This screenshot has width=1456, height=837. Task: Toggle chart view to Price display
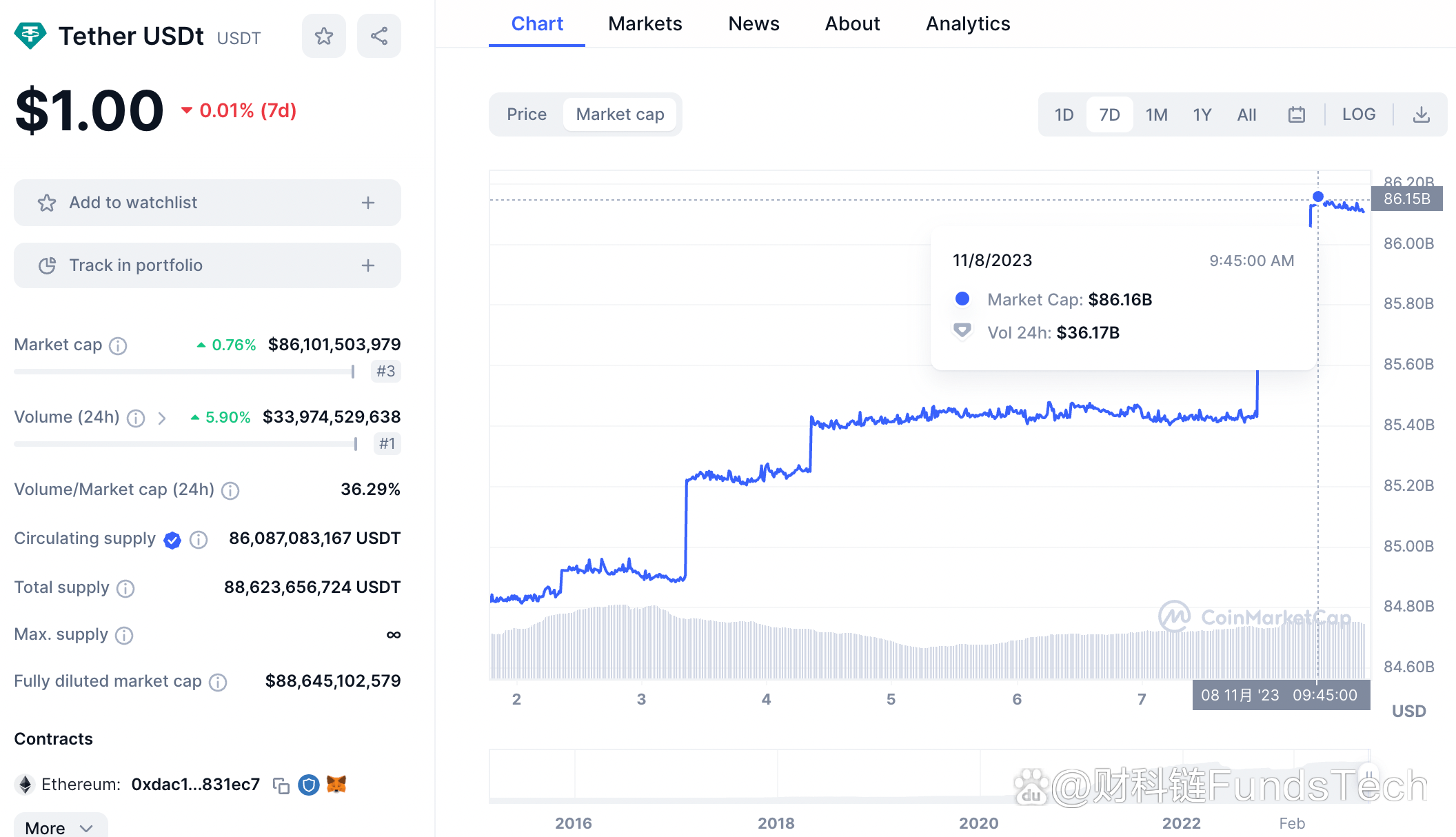[x=527, y=114]
